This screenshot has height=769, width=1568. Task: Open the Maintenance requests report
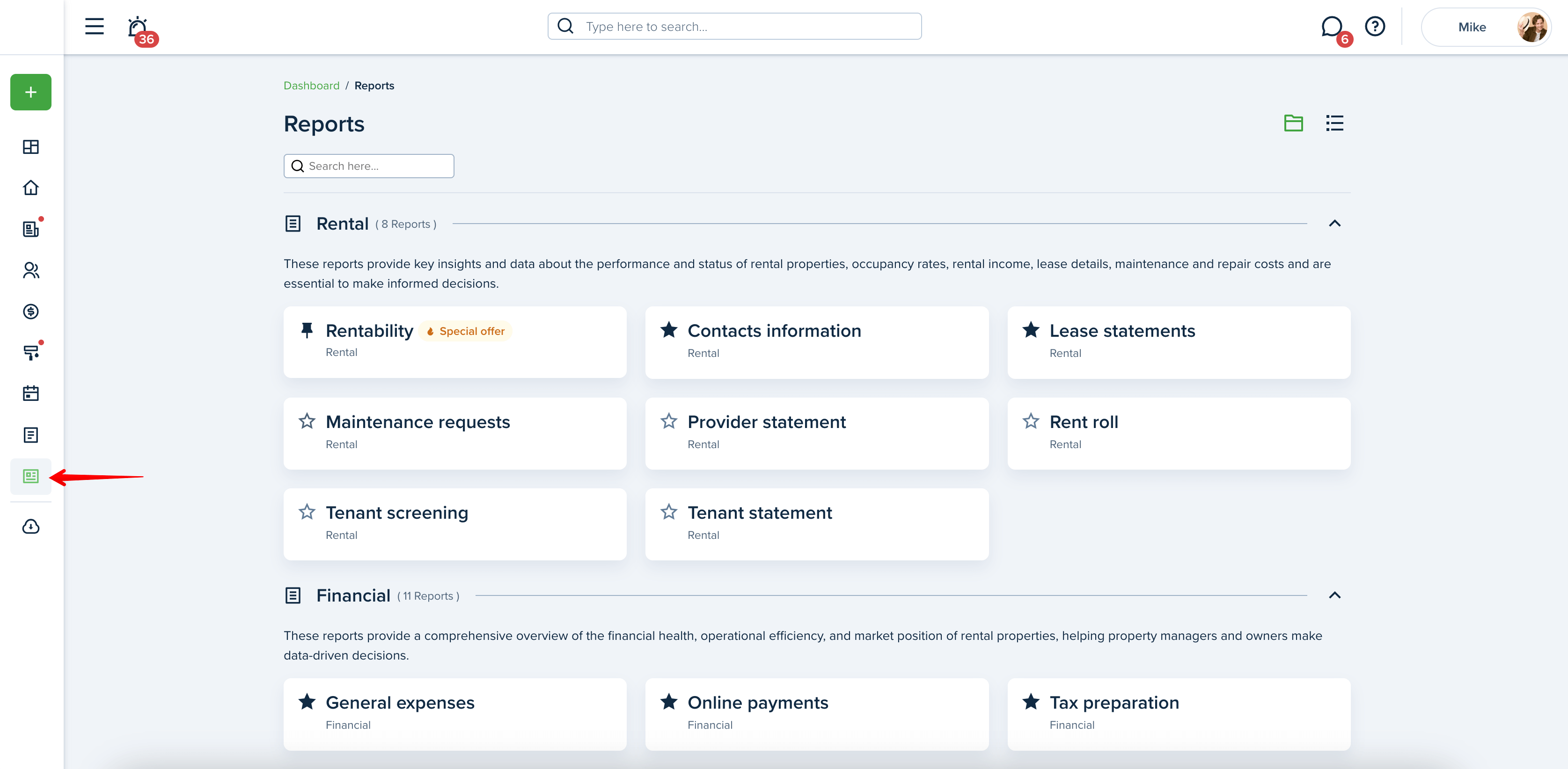(x=454, y=433)
